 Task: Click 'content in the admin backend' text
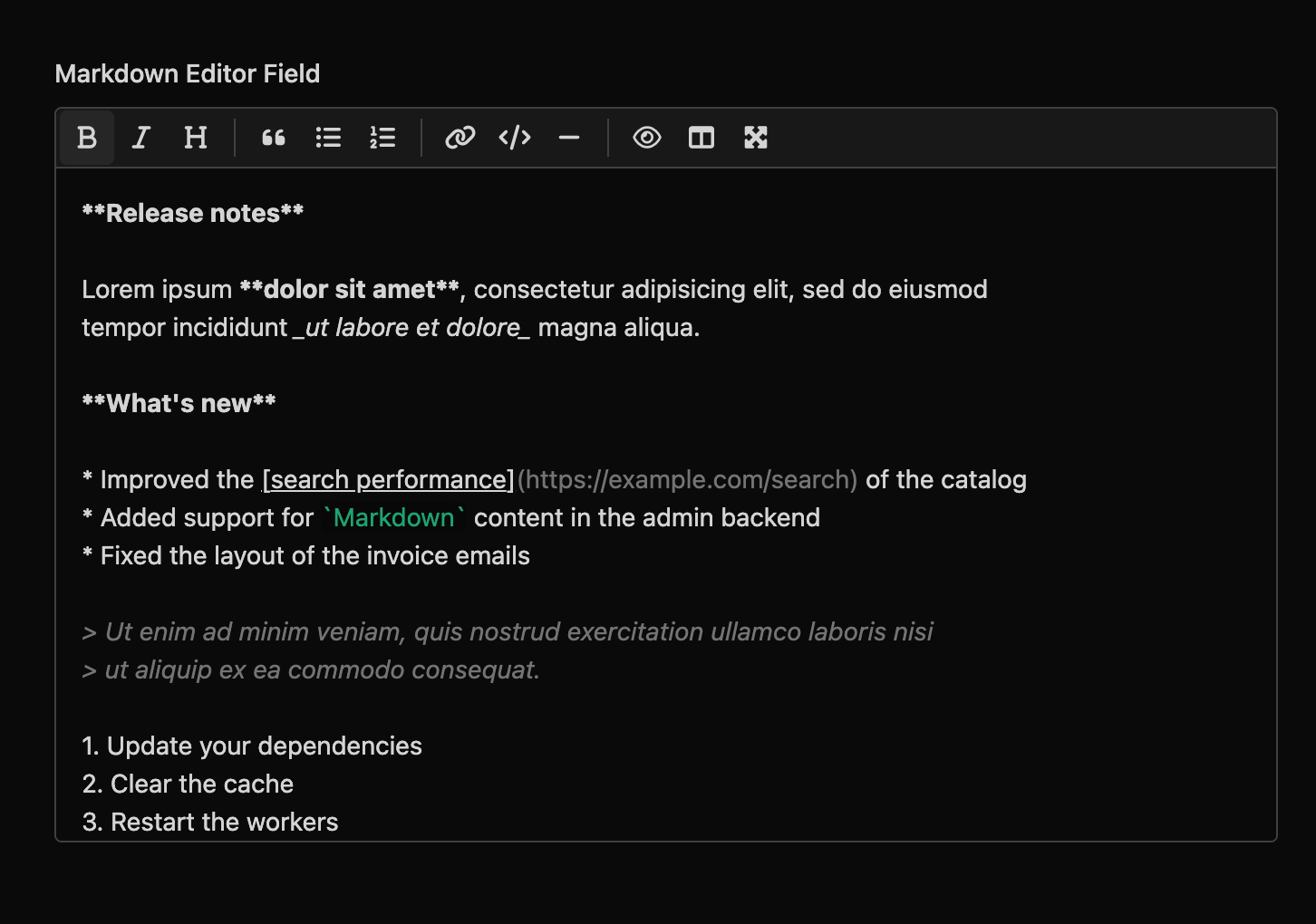pyautogui.click(x=647, y=518)
